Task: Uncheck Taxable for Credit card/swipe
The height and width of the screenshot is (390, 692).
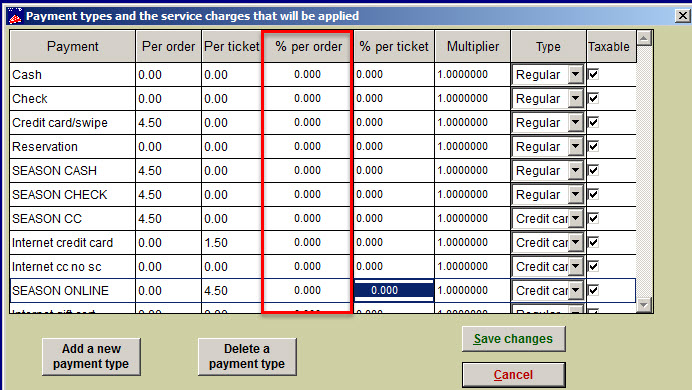Action: point(594,122)
